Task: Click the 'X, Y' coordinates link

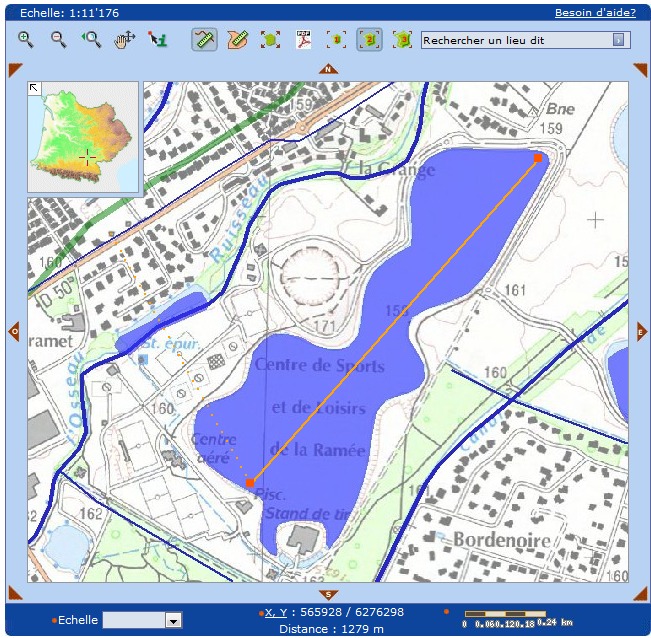Action: coord(275,612)
